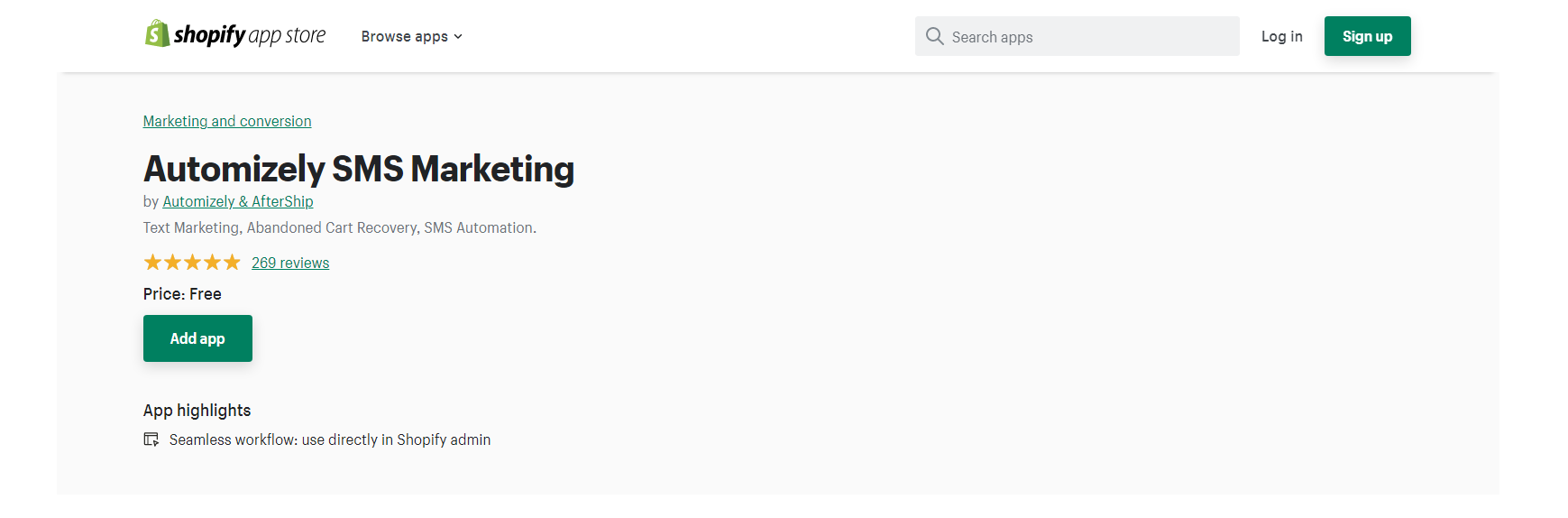Expand the chevron beside Browse apps
The width and height of the screenshot is (1568, 518).
pyautogui.click(x=458, y=37)
